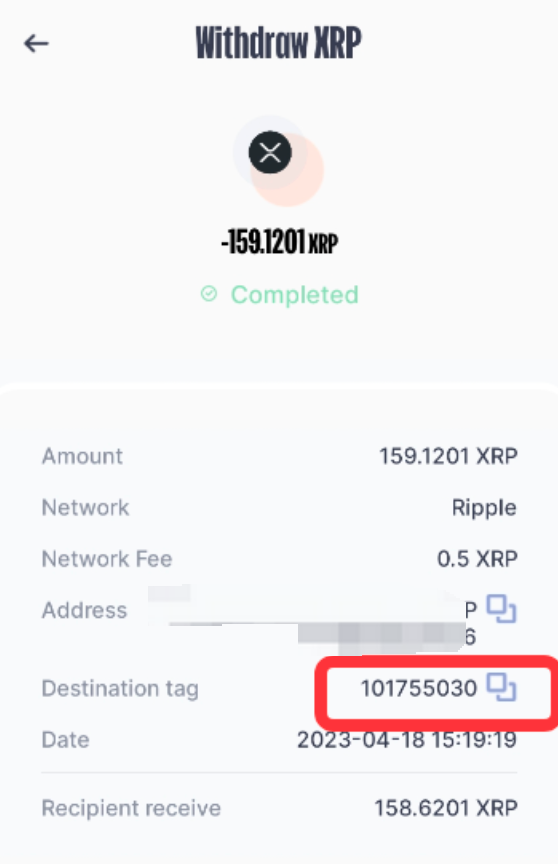Tap the Withdraw XRP title
The image size is (558, 864).
pos(279,42)
